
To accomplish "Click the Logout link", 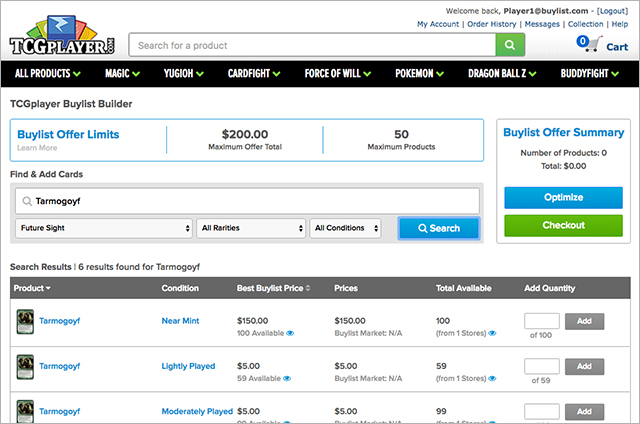I will [x=612, y=11].
